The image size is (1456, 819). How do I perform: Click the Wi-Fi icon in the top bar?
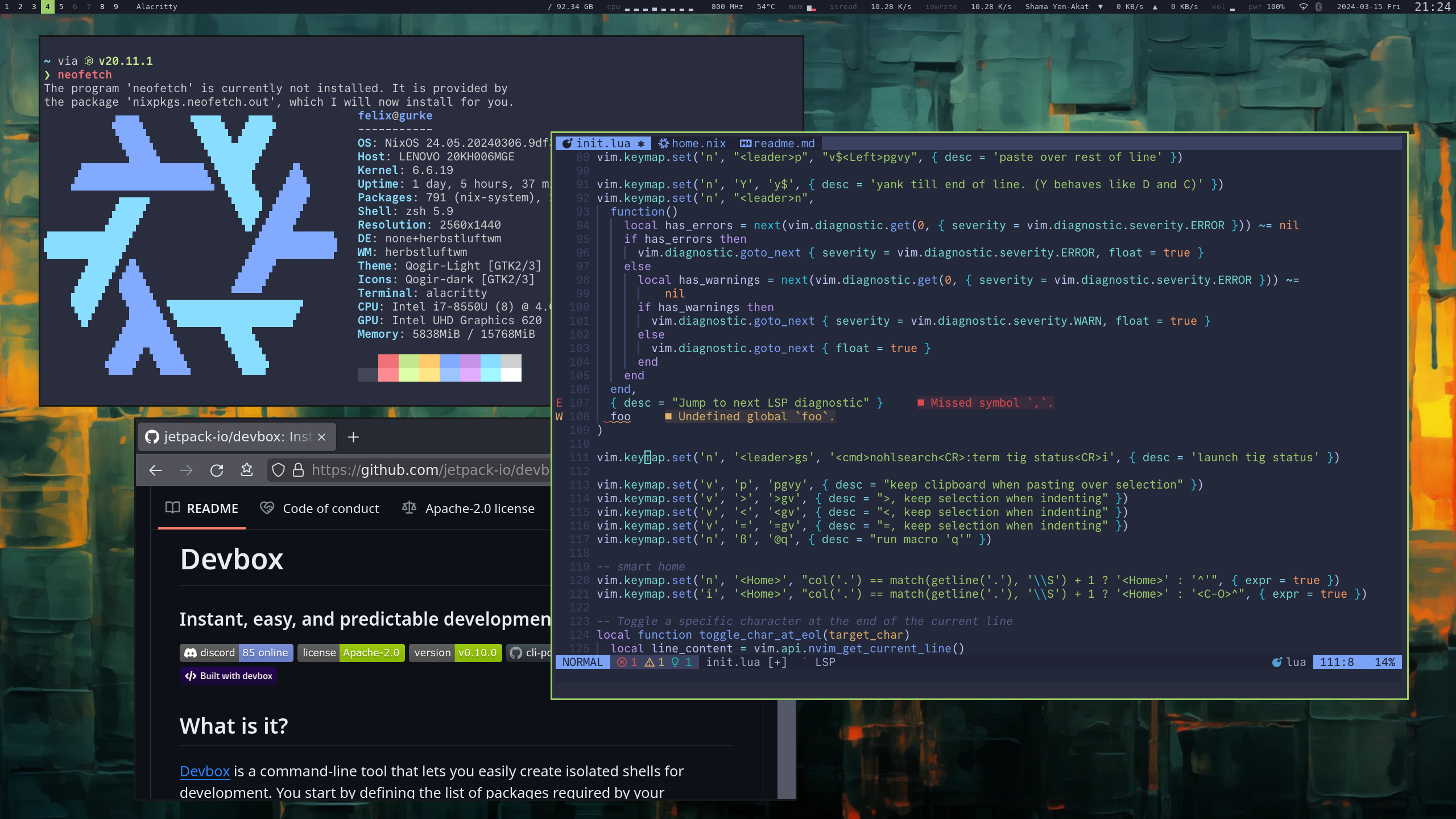click(x=1304, y=7)
